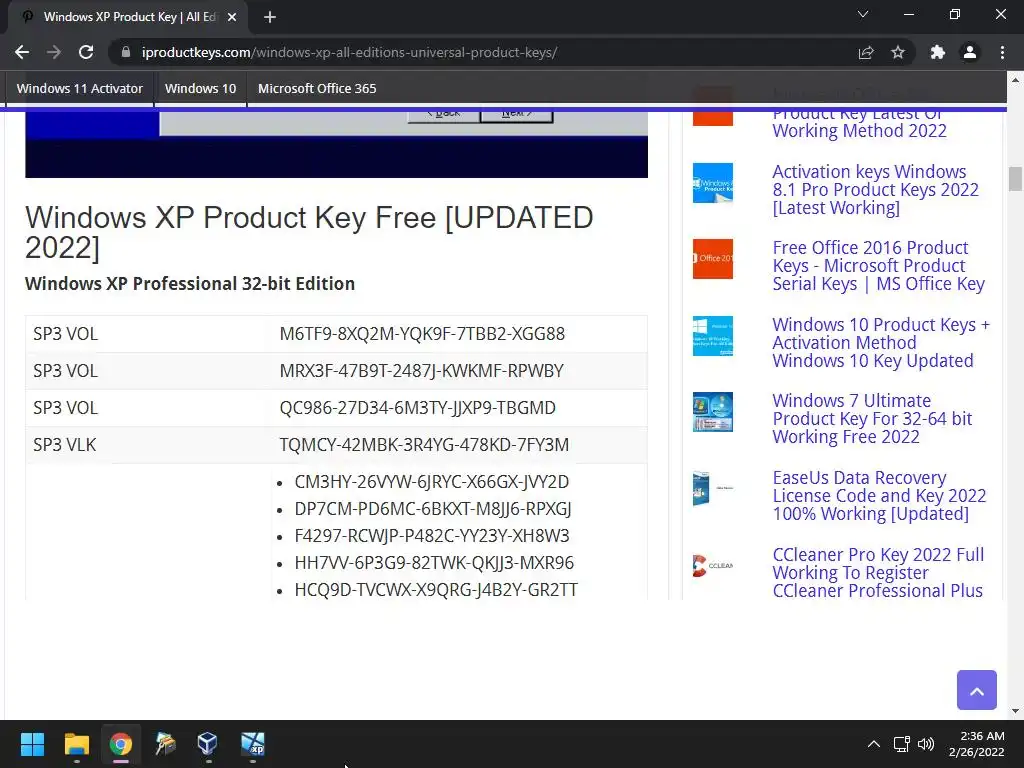Click the SP3 VLK row label

[65, 445]
